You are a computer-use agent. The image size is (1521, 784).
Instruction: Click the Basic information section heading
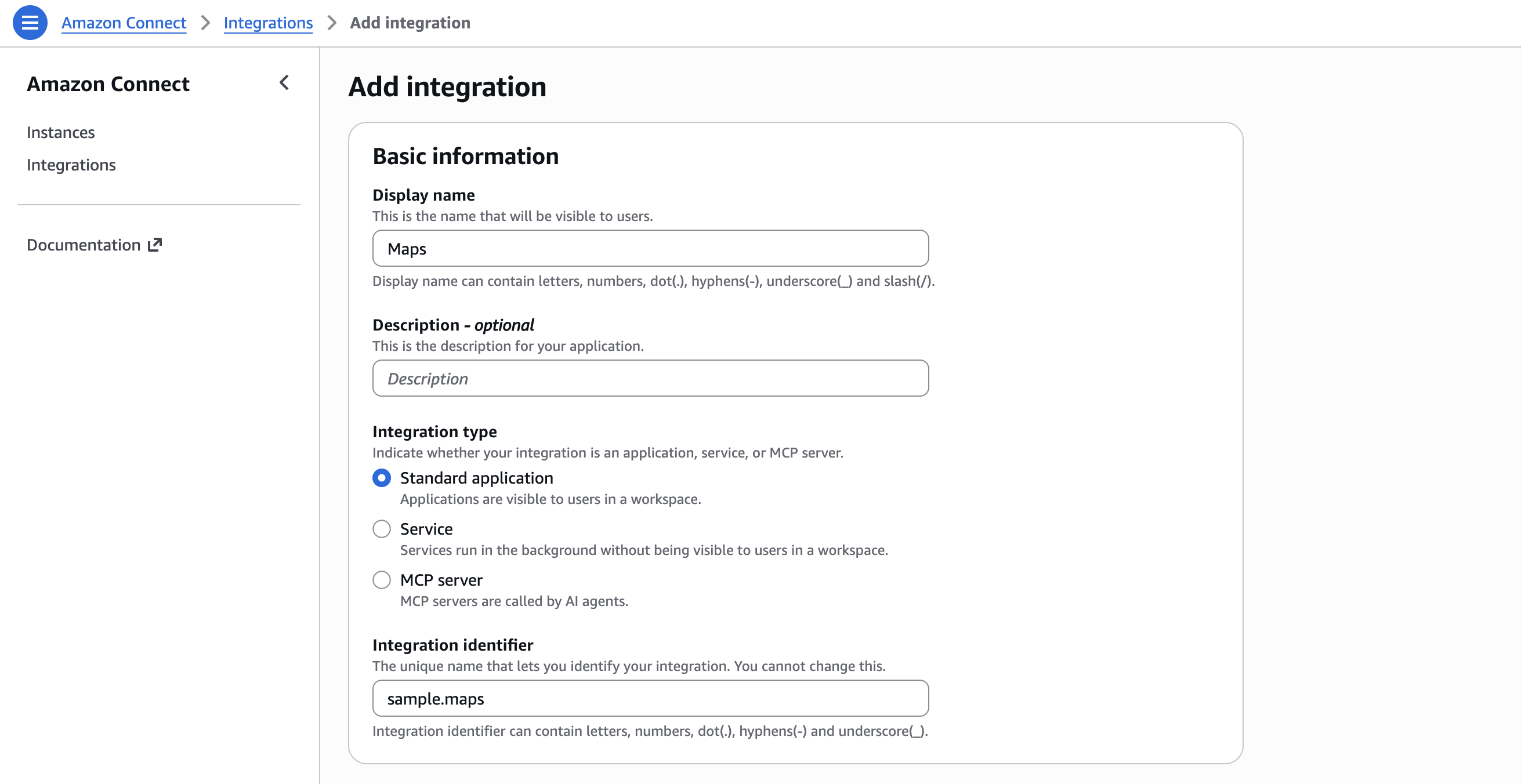(x=465, y=157)
